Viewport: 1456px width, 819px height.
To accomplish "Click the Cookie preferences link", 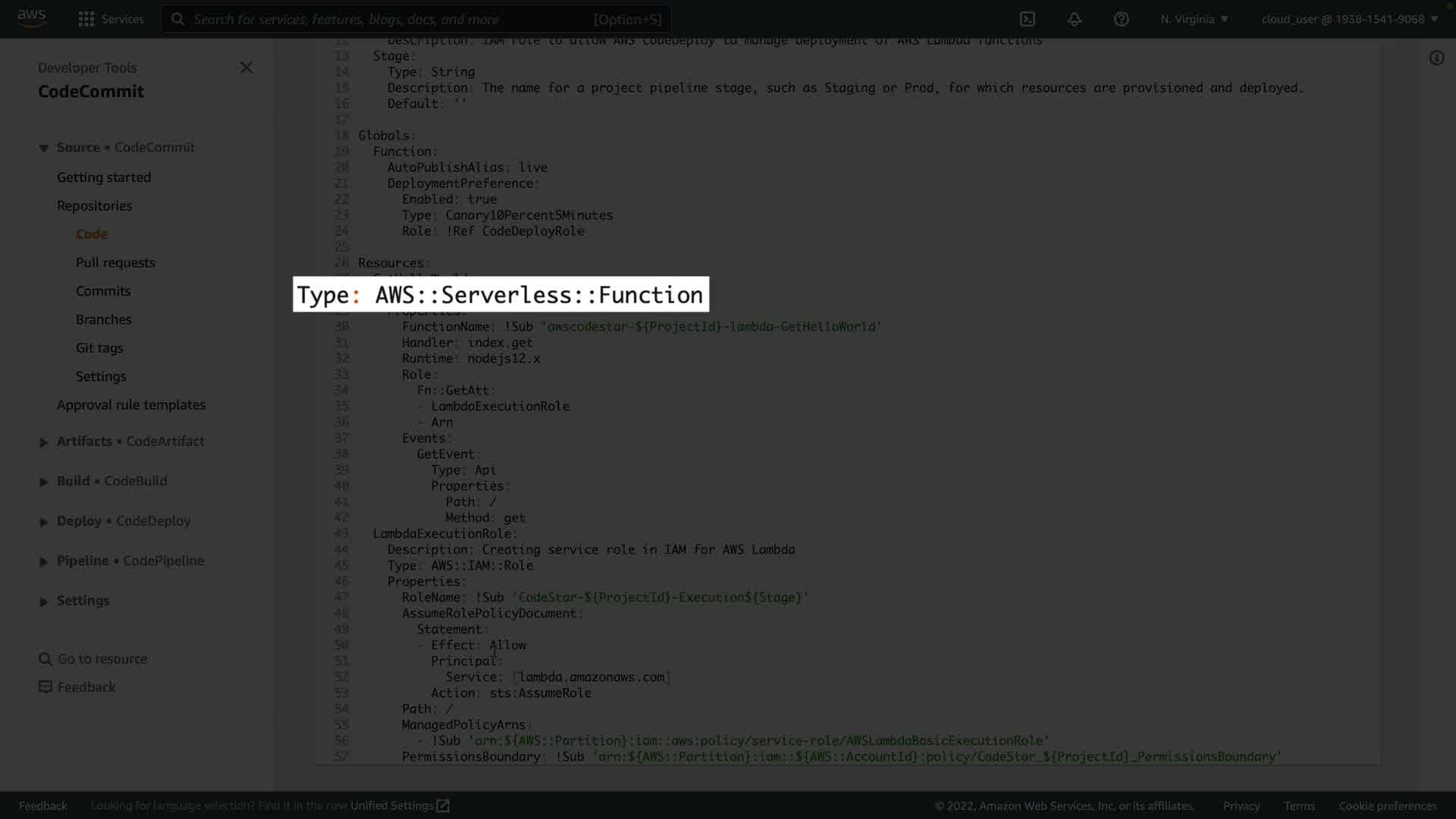I will point(1387,805).
